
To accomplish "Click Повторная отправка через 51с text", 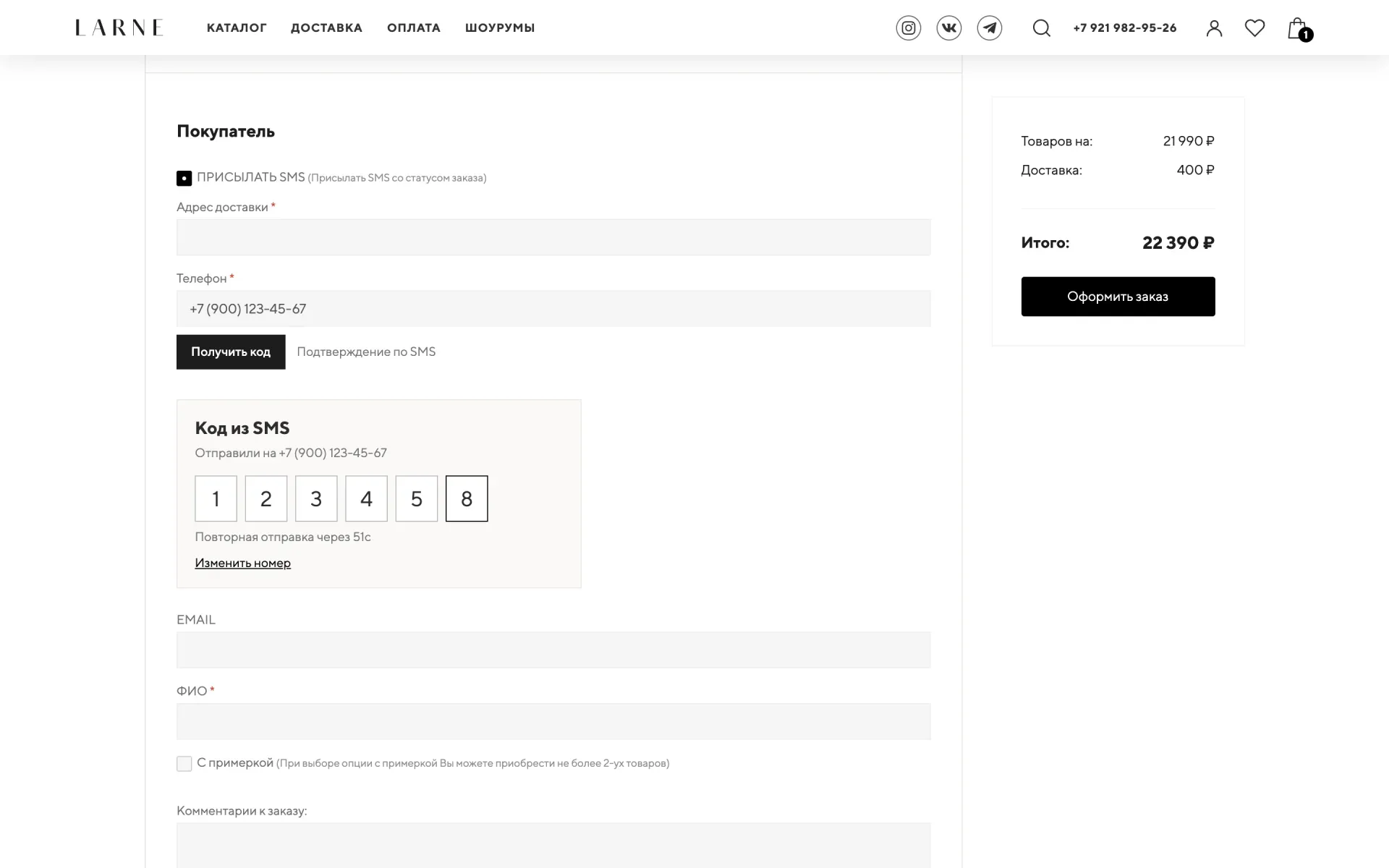I will coord(283,537).
